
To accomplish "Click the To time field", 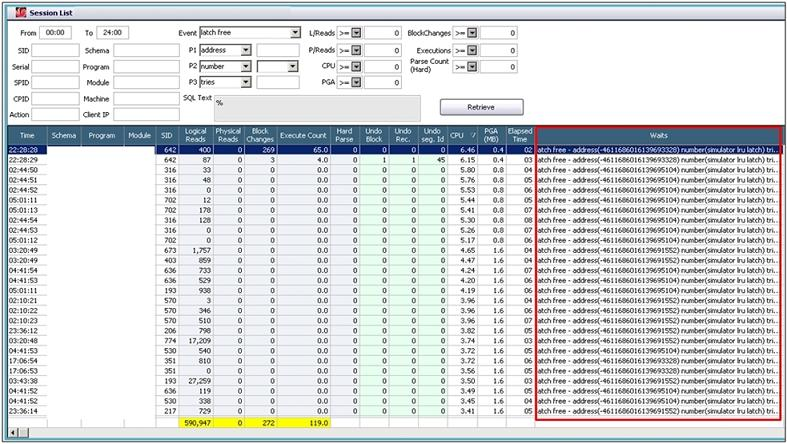I will 112,33.
